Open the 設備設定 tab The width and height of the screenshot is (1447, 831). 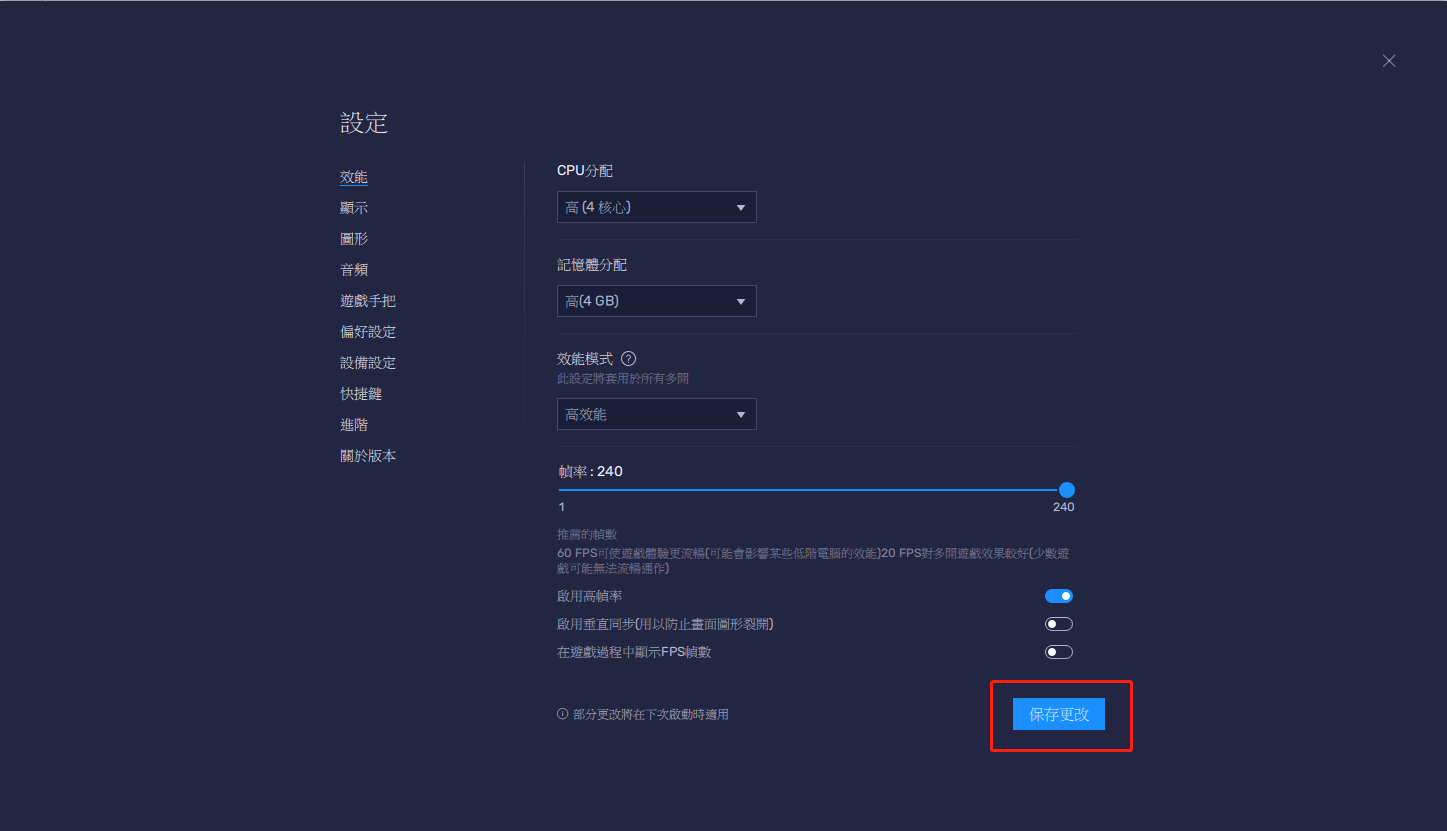point(368,363)
